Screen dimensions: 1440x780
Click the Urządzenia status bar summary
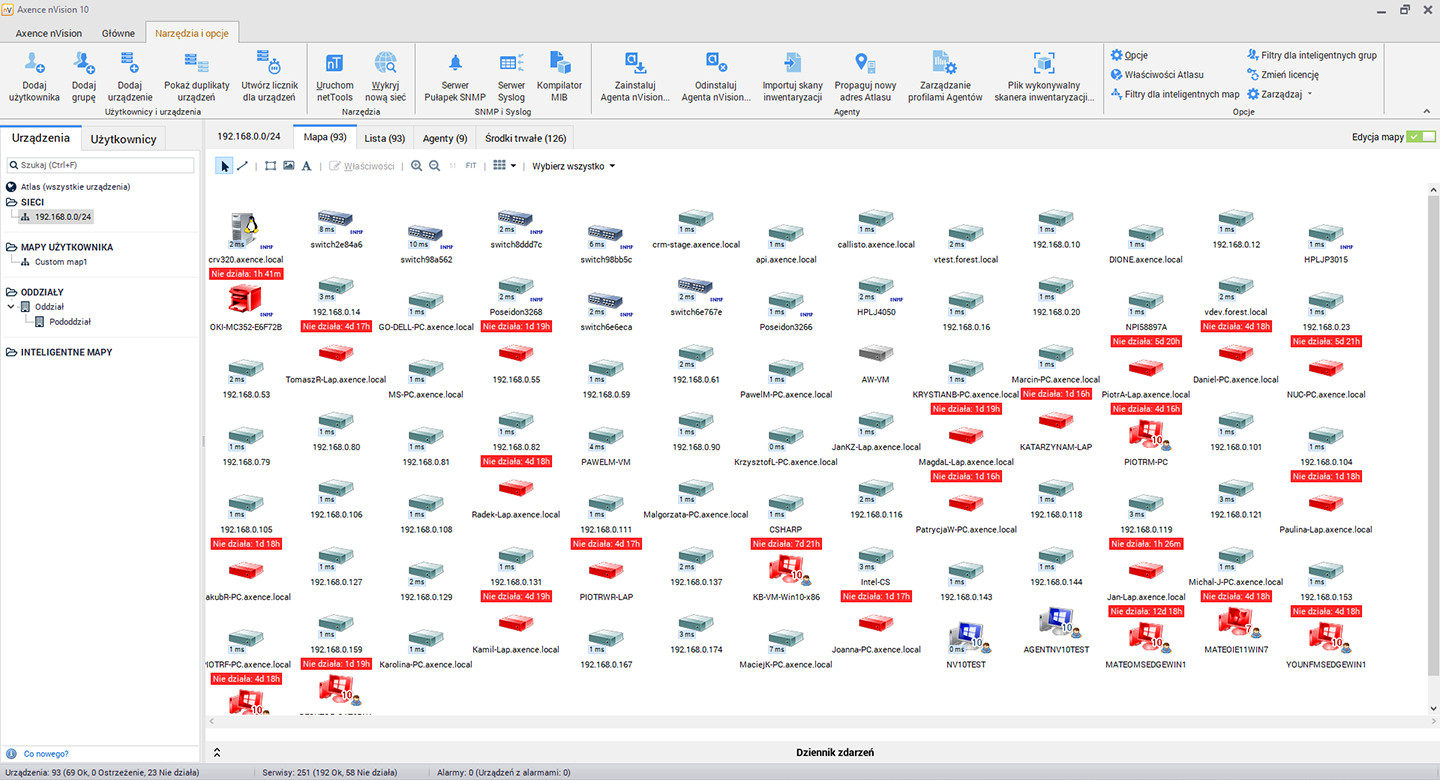click(102, 773)
